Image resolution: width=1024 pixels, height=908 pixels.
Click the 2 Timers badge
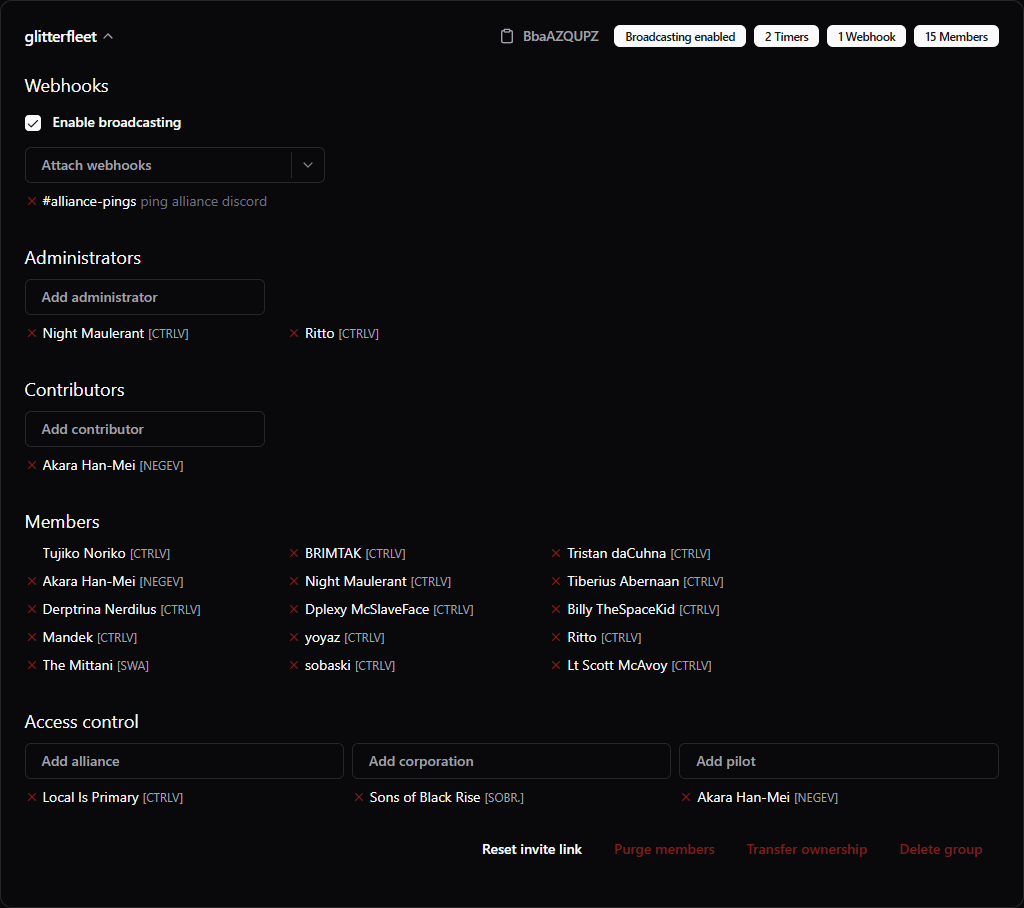[786, 37]
